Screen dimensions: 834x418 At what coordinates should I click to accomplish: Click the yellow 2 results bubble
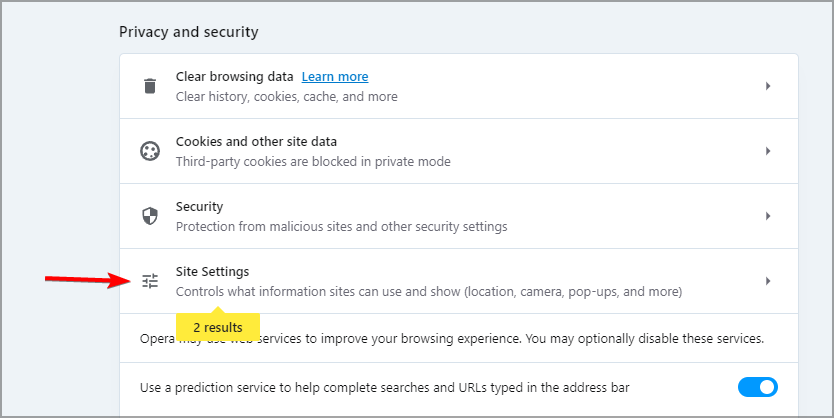click(x=218, y=325)
